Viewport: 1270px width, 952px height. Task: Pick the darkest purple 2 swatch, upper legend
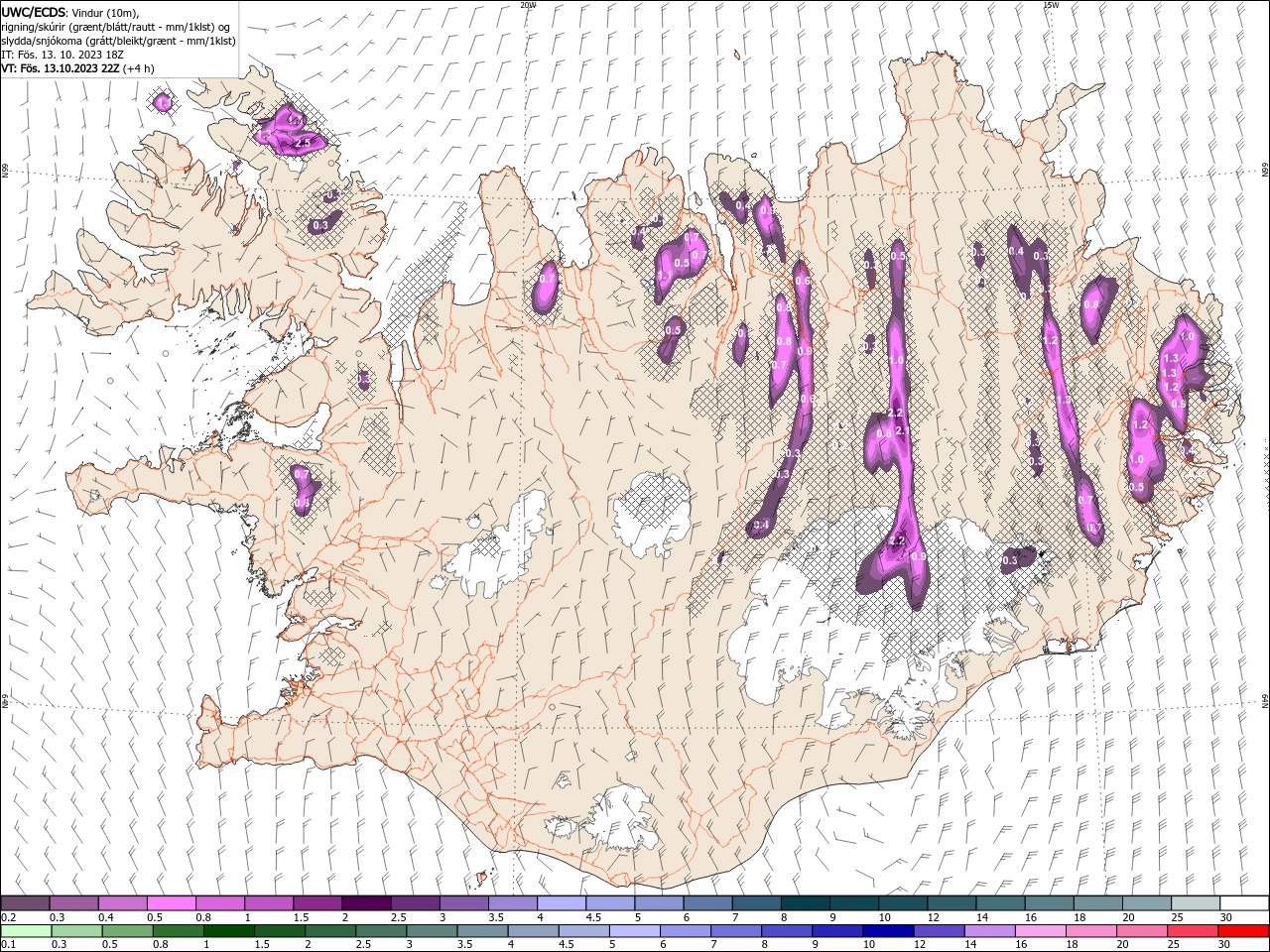[366, 903]
